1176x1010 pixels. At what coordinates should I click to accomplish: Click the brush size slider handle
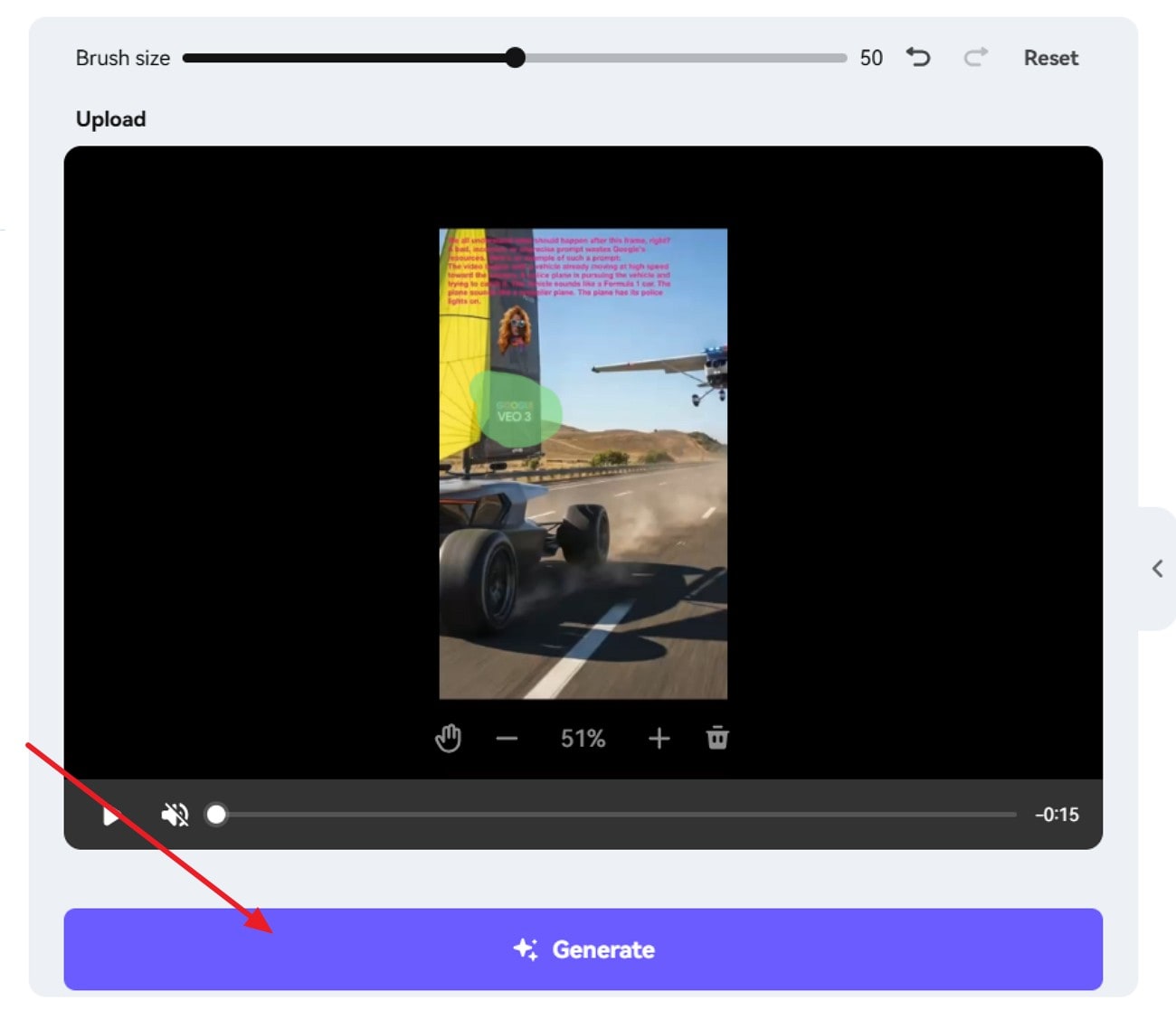[515, 58]
